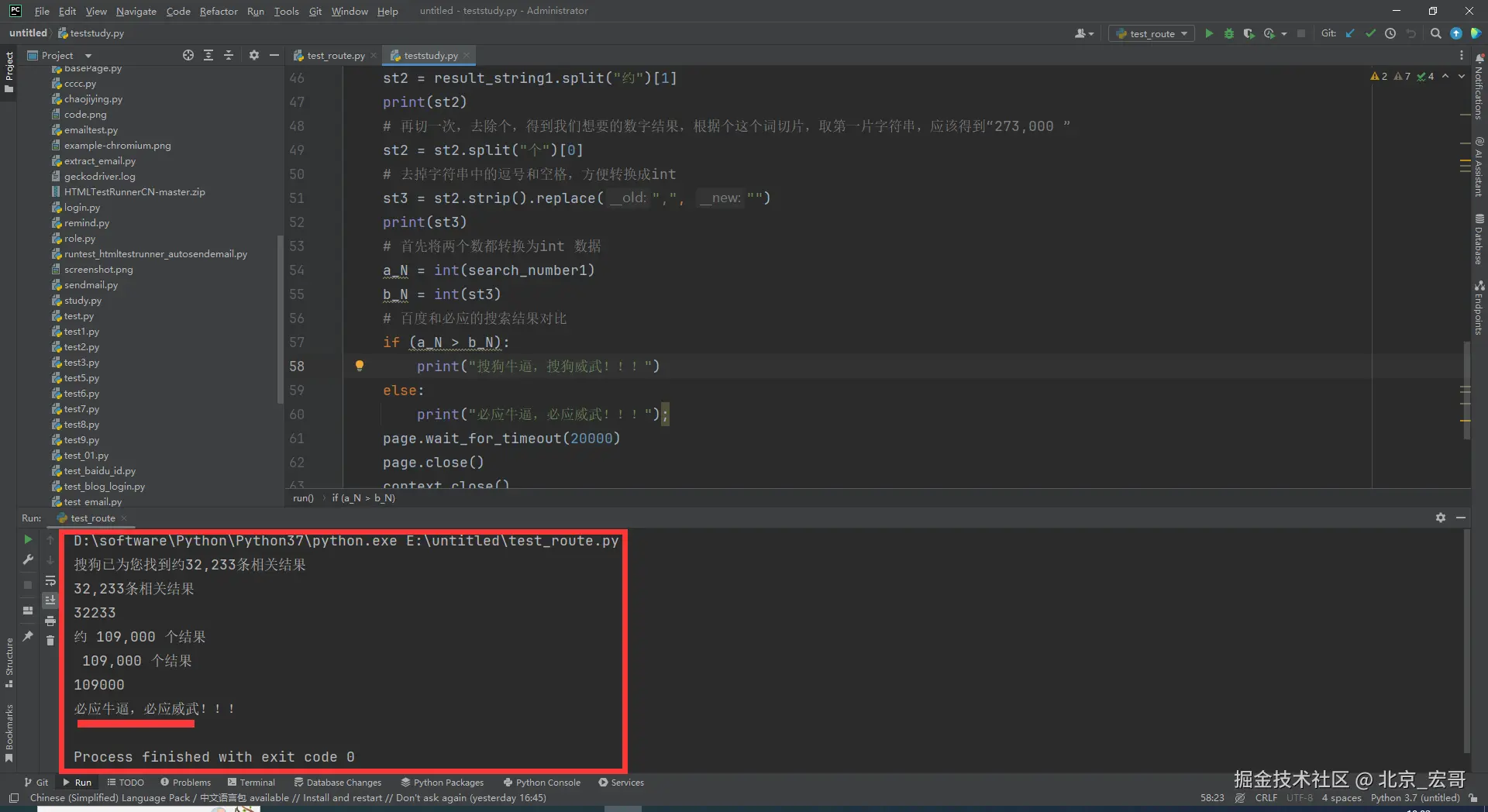Select the teststudy.py editor tab
Viewport: 1488px width, 812px height.
[431, 55]
